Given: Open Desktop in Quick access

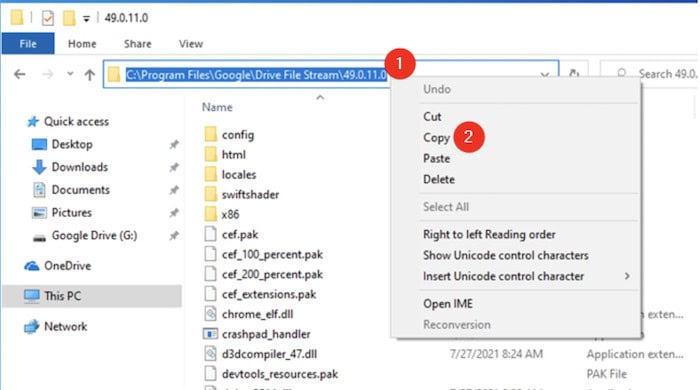Looking at the screenshot, I should click(x=72, y=144).
